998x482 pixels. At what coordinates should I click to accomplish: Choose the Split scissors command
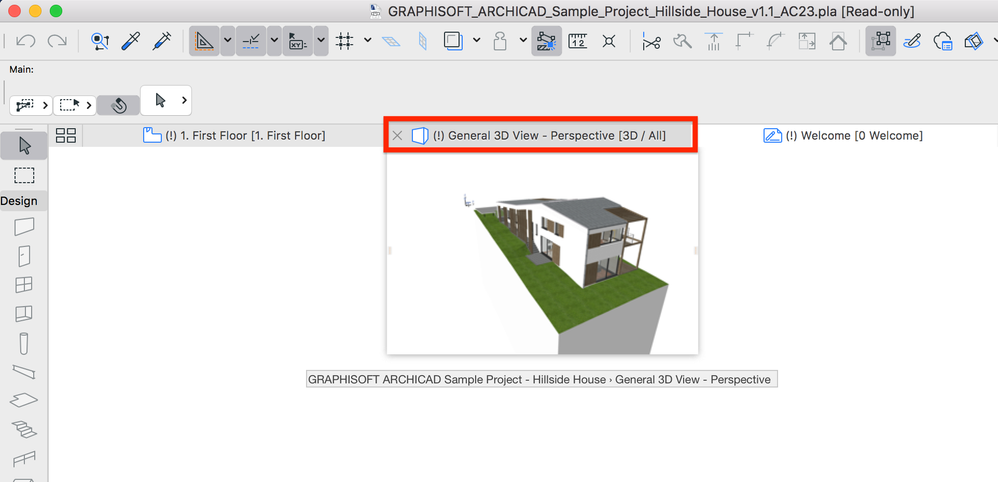click(x=651, y=41)
